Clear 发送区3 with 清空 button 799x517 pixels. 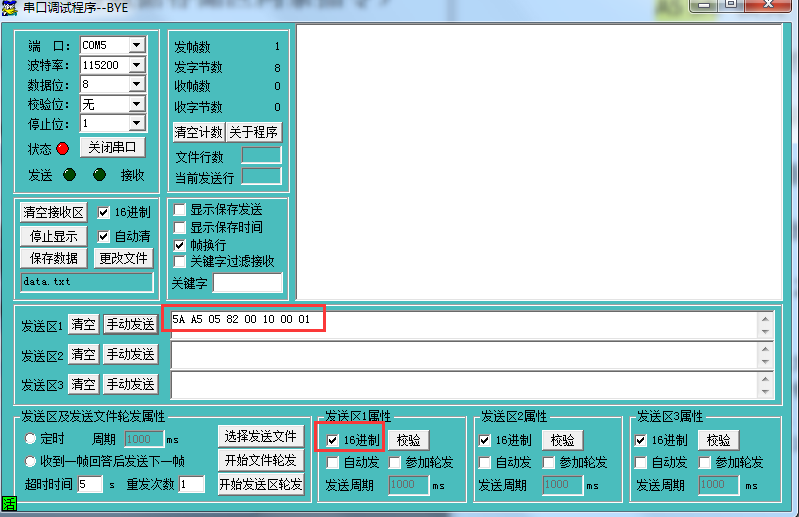click(x=83, y=384)
